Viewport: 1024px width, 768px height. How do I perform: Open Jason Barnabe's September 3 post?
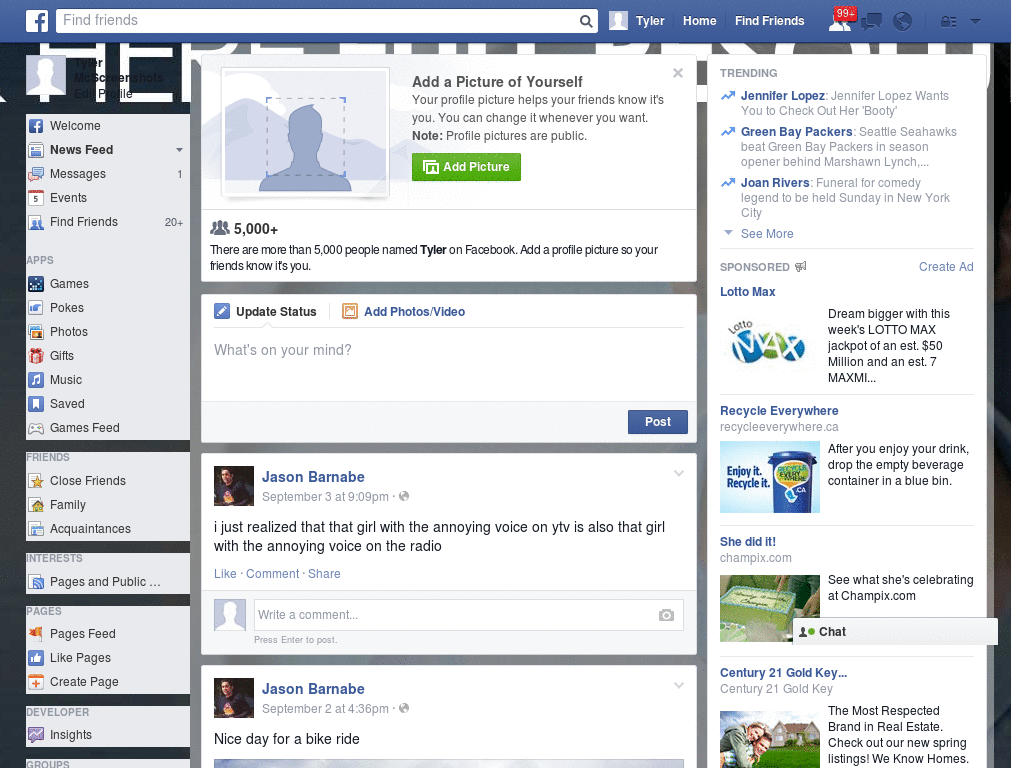[x=325, y=497]
